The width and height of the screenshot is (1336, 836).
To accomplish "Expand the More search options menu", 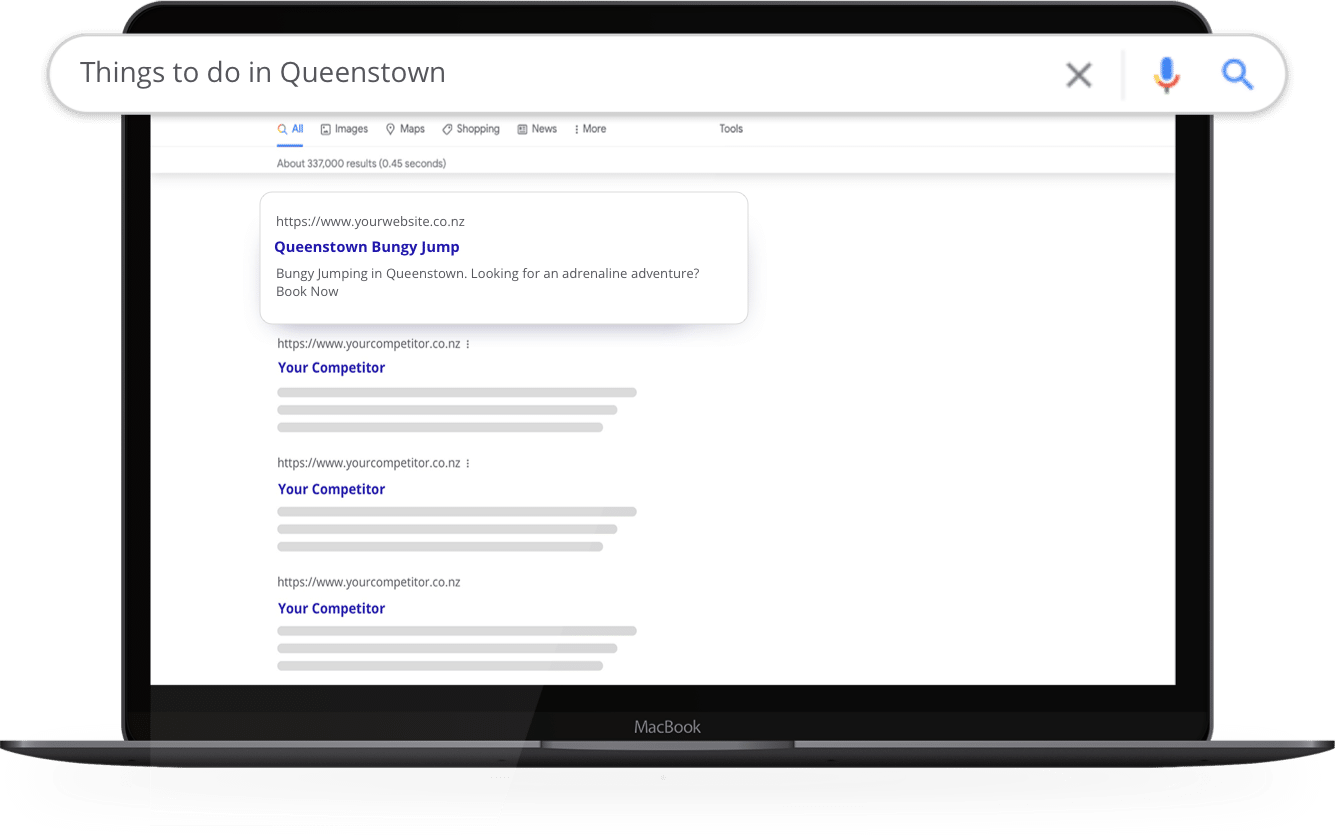I will pyautogui.click(x=590, y=129).
